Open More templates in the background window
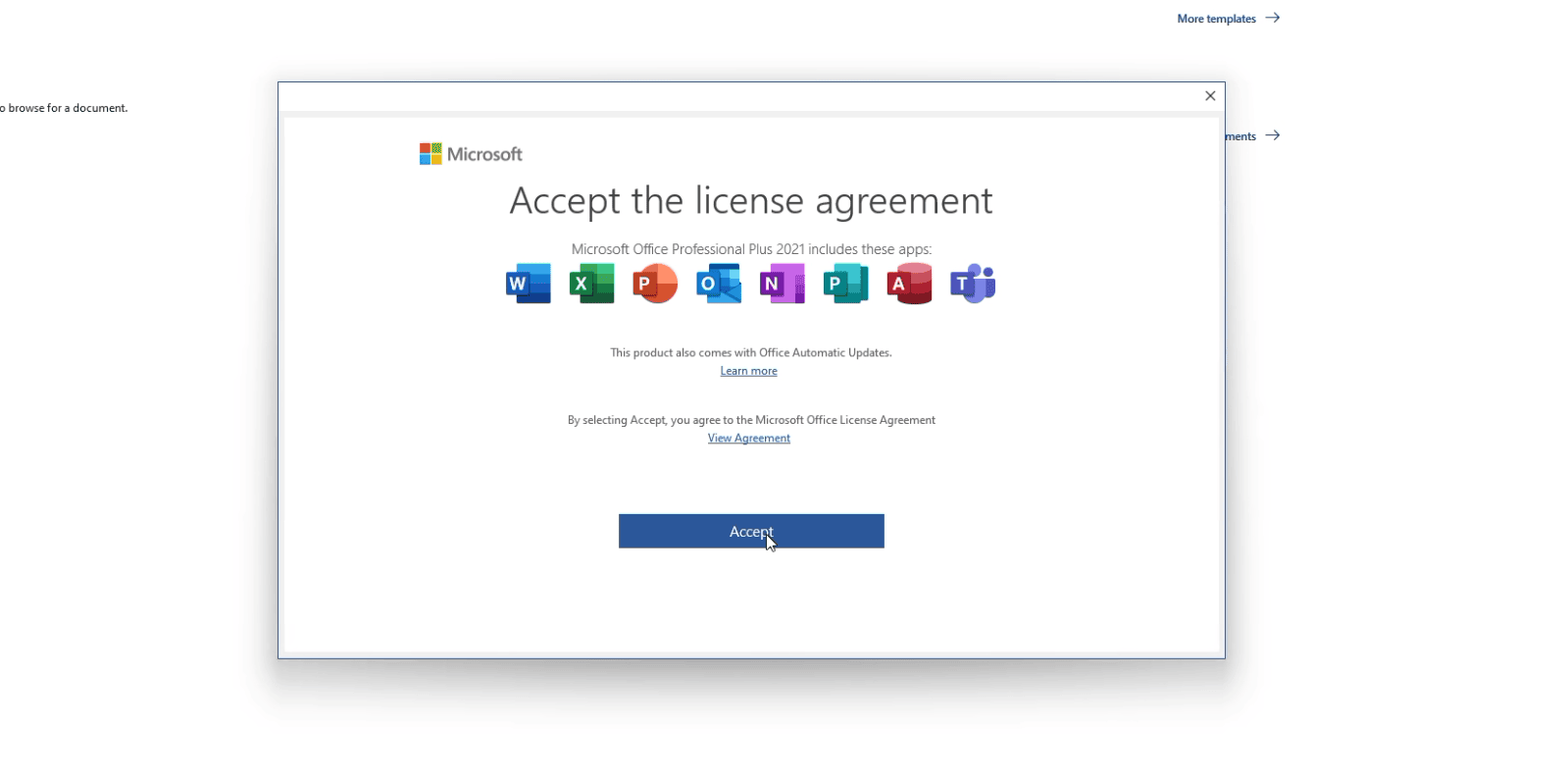The height and width of the screenshot is (781, 1568). 1229,19
